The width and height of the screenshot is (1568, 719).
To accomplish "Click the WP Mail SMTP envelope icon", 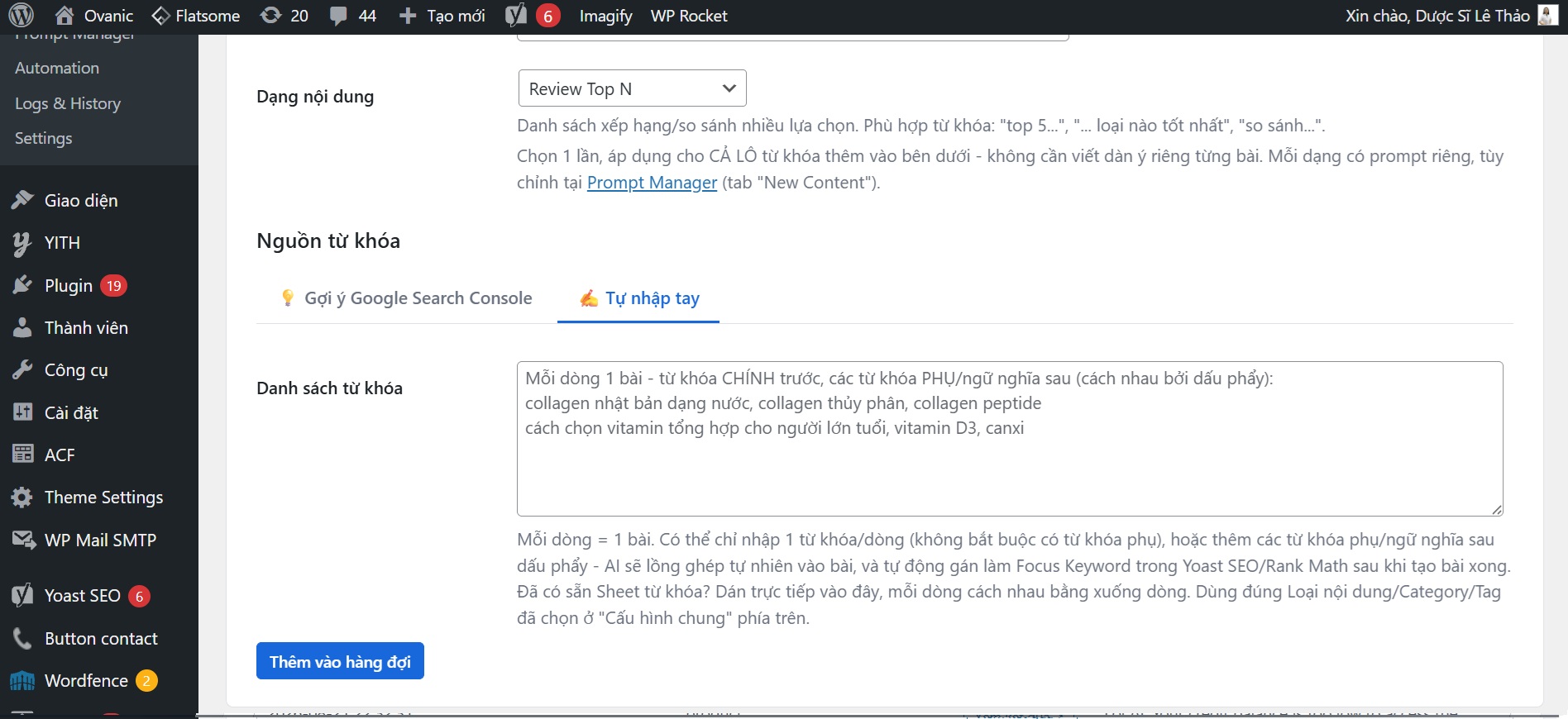I will 23,540.
